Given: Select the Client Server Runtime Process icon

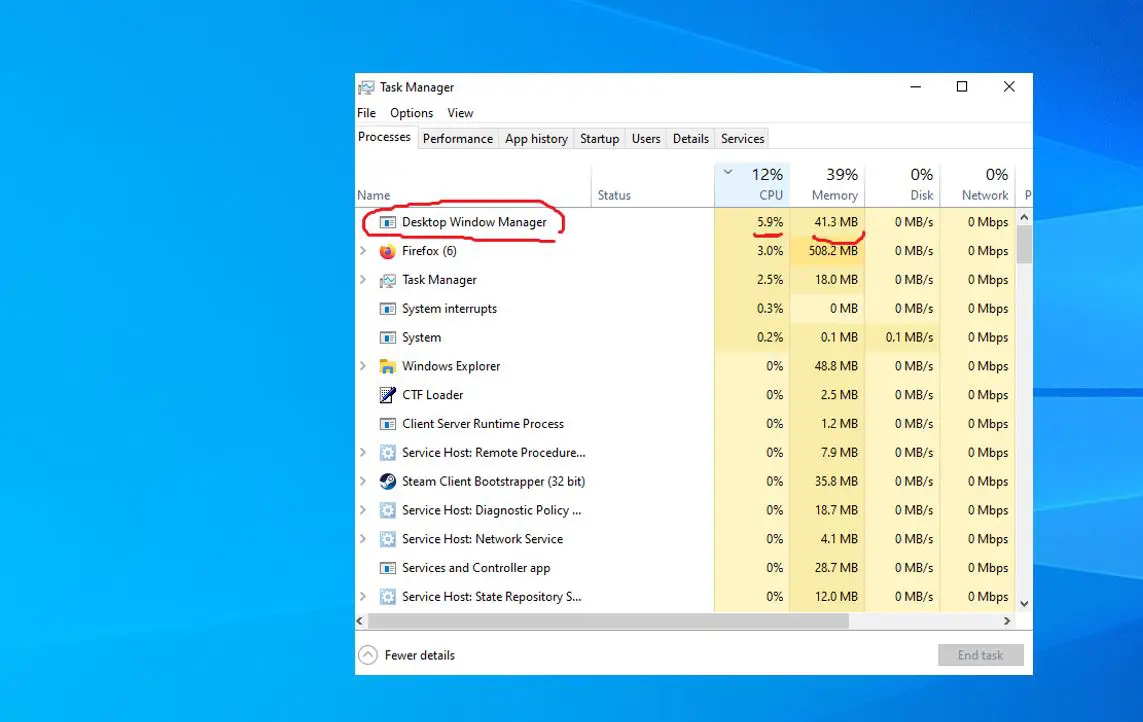Looking at the screenshot, I should (x=388, y=424).
